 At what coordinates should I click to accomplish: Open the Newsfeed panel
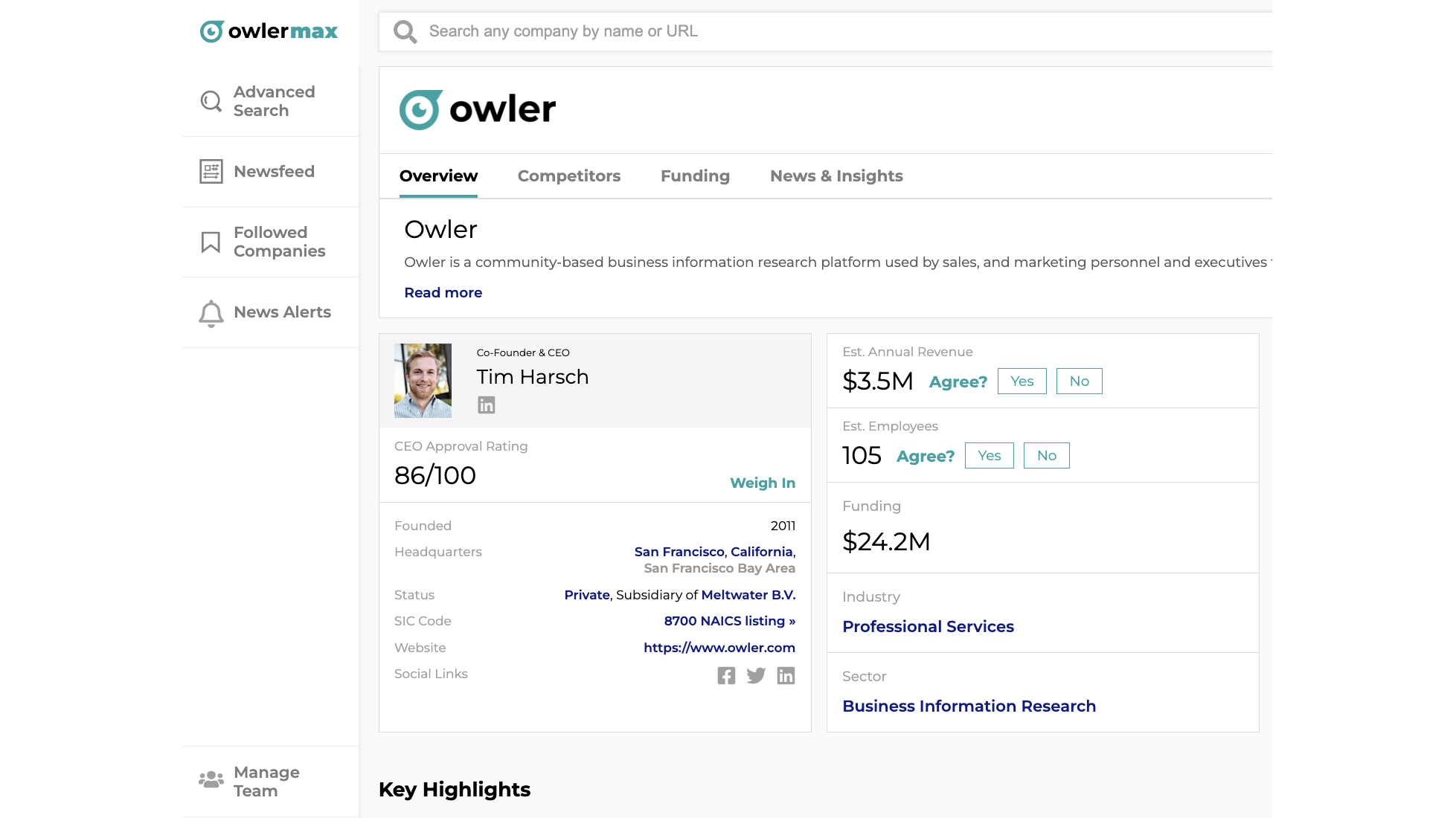click(x=273, y=171)
